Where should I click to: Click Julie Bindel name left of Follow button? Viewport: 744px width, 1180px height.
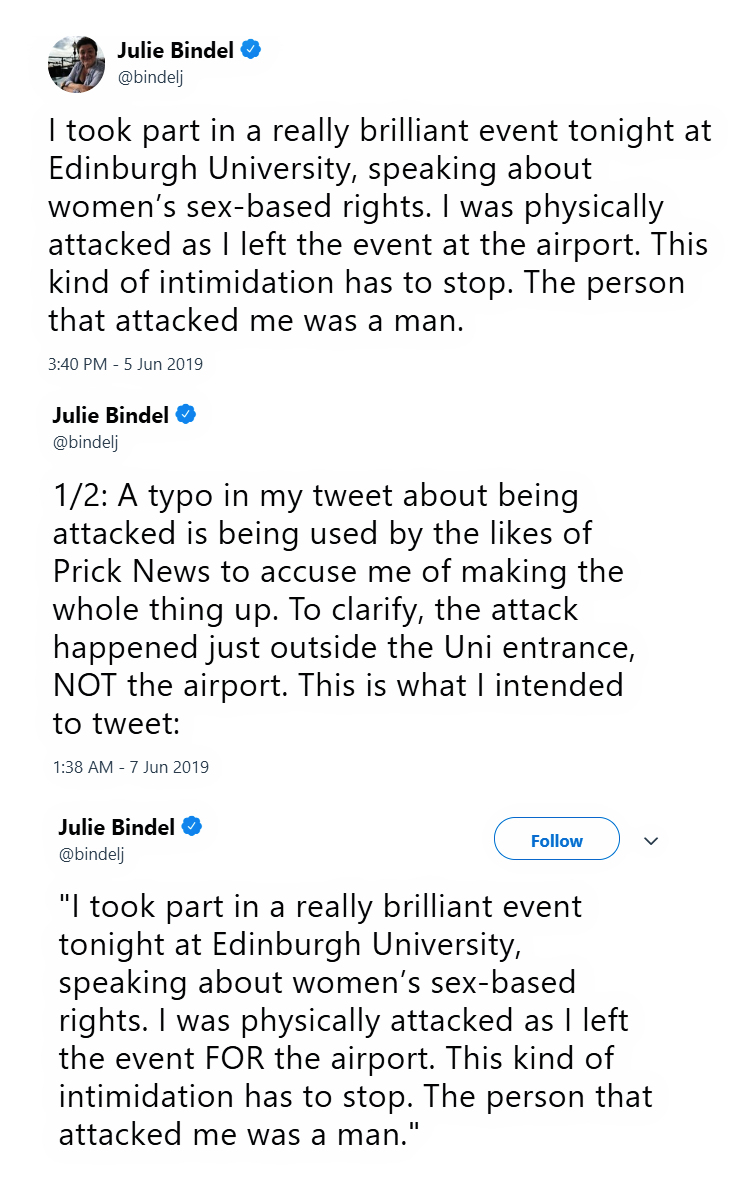click(117, 827)
